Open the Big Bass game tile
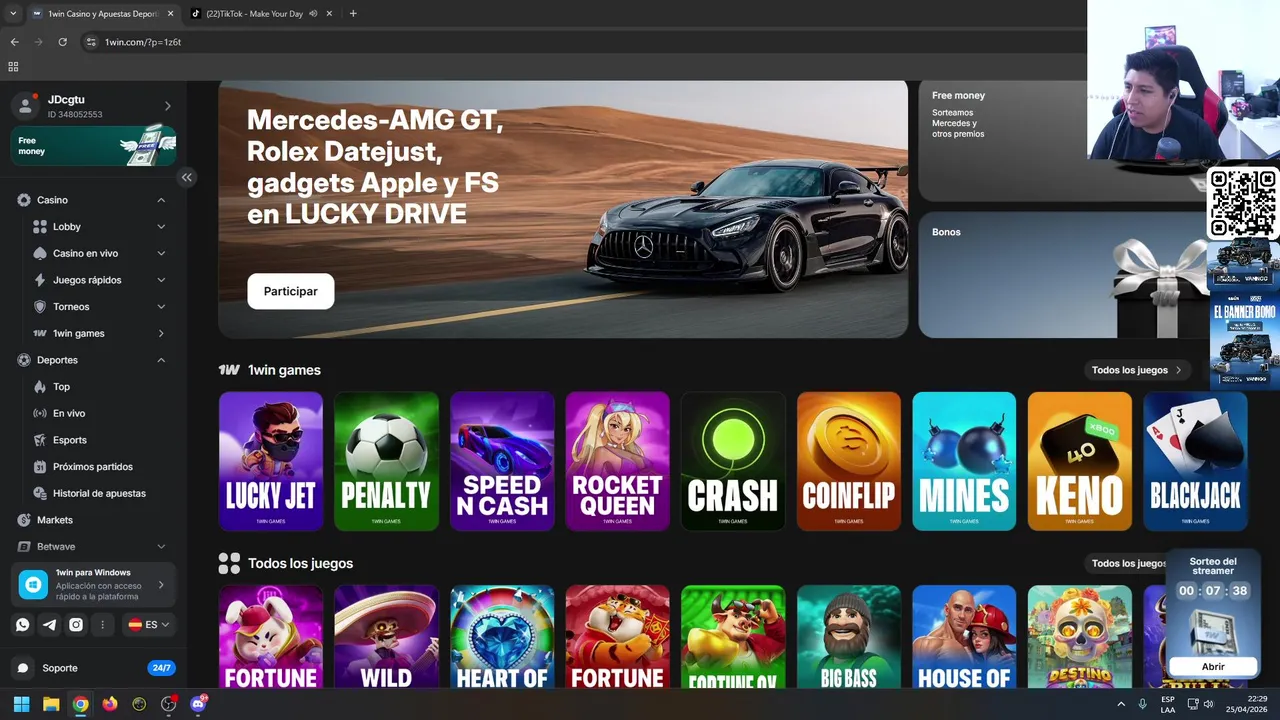The height and width of the screenshot is (720, 1280). tap(849, 637)
